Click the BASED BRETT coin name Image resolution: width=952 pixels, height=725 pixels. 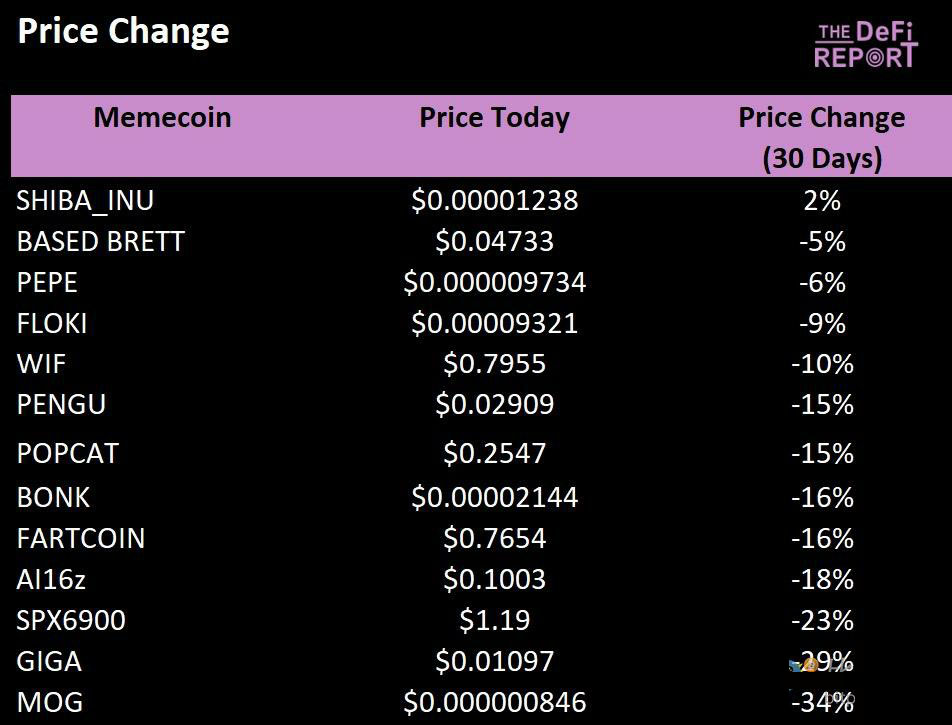tap(101, 242)
